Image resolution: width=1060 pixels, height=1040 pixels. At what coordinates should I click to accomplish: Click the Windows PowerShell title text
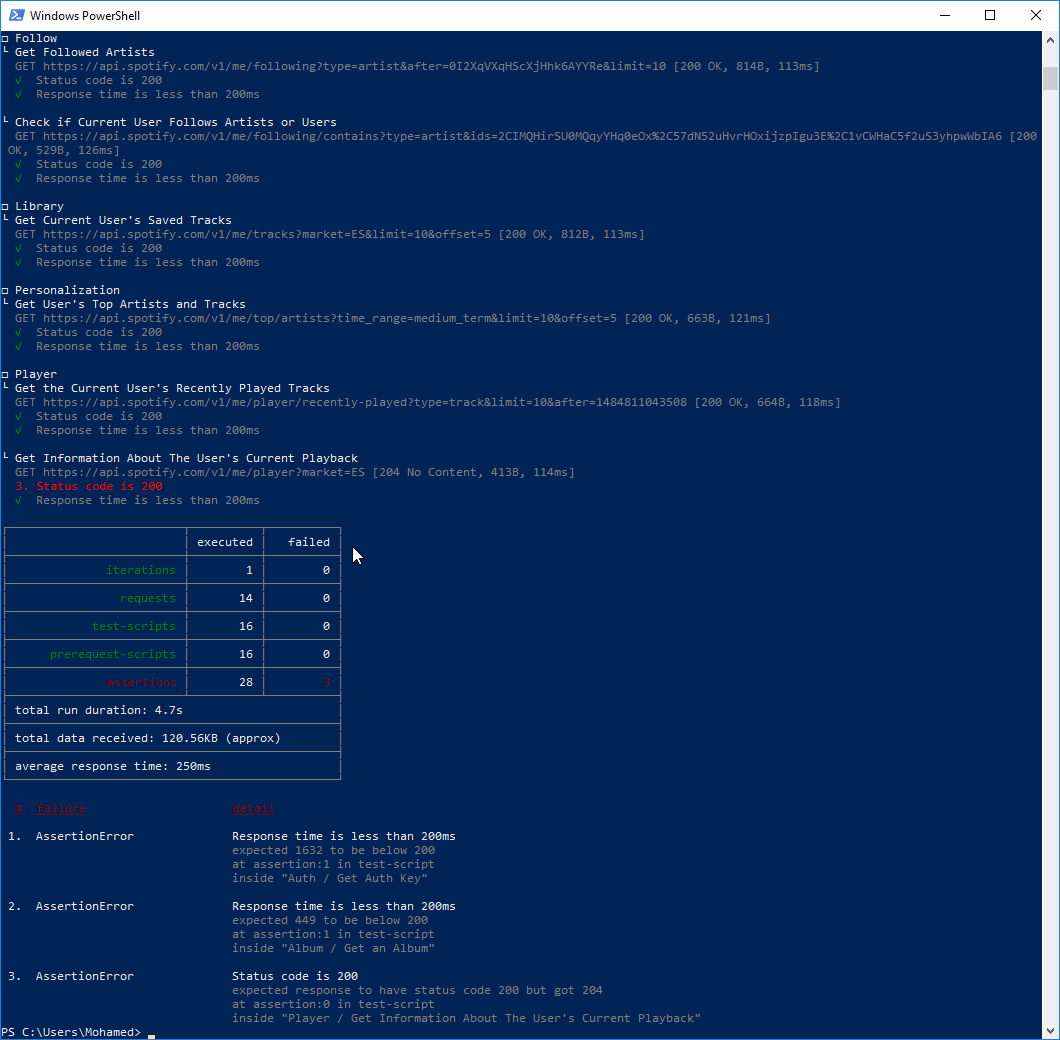pyautogui.click(x=85, y=16)
